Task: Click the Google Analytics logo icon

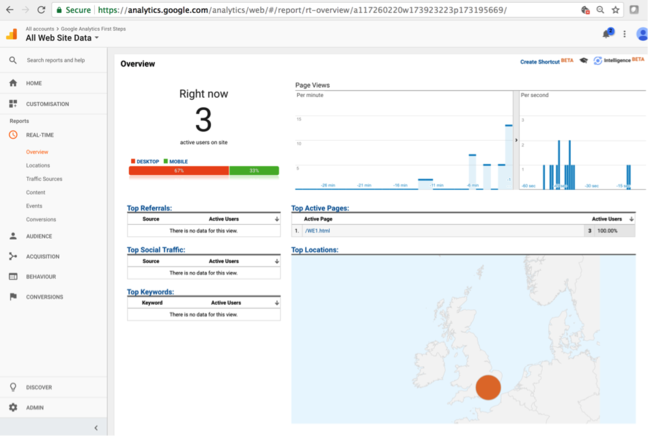Action: click(12, 34)
